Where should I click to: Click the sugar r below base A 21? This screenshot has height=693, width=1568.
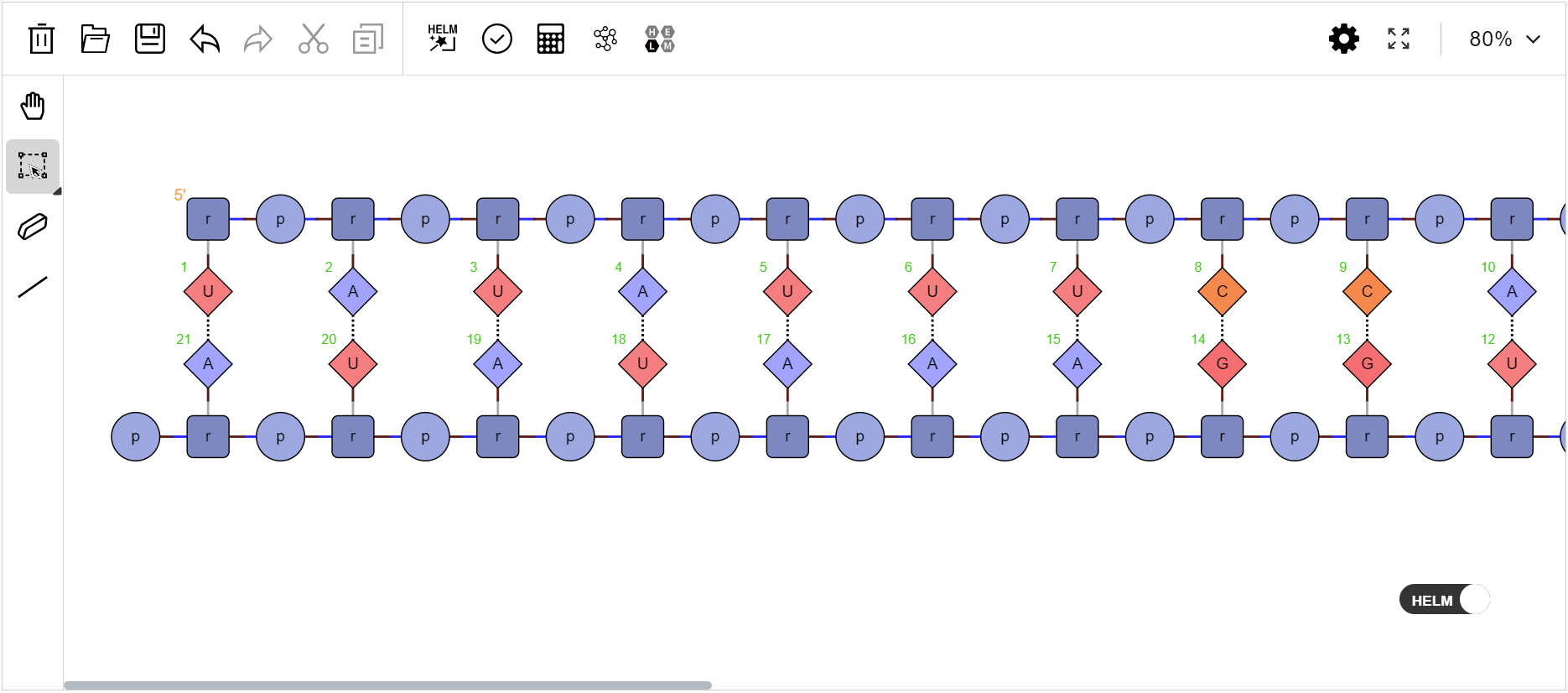tap(208, 437)
